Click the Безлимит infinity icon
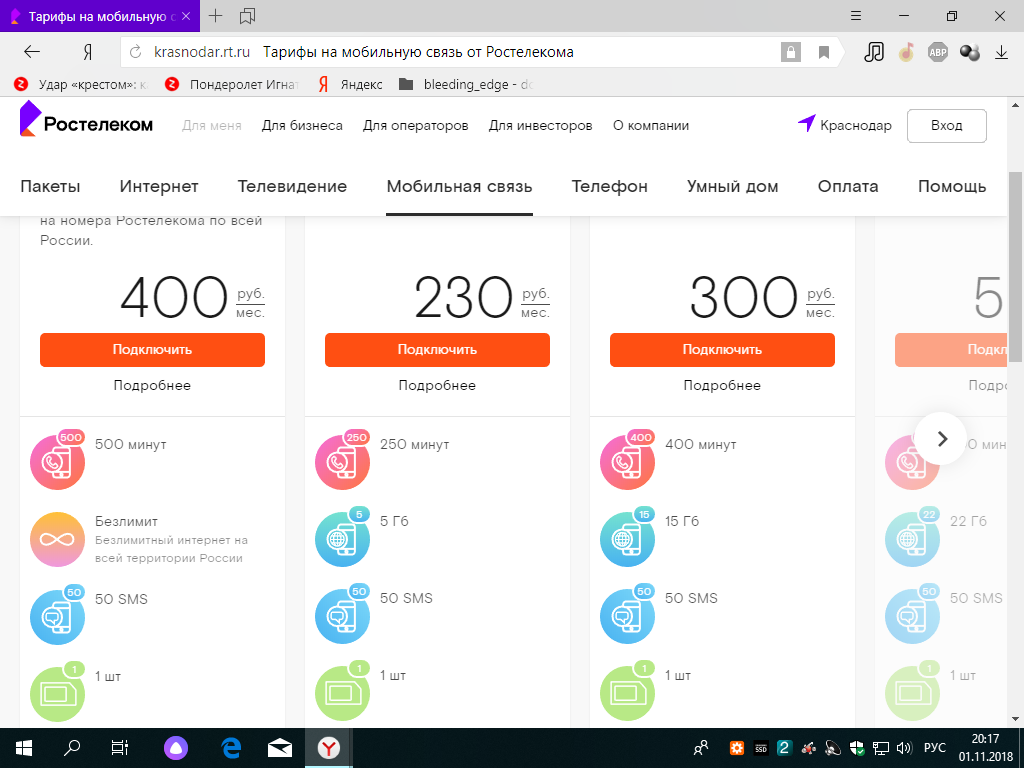1024x768 pixels. coord(57,539)
